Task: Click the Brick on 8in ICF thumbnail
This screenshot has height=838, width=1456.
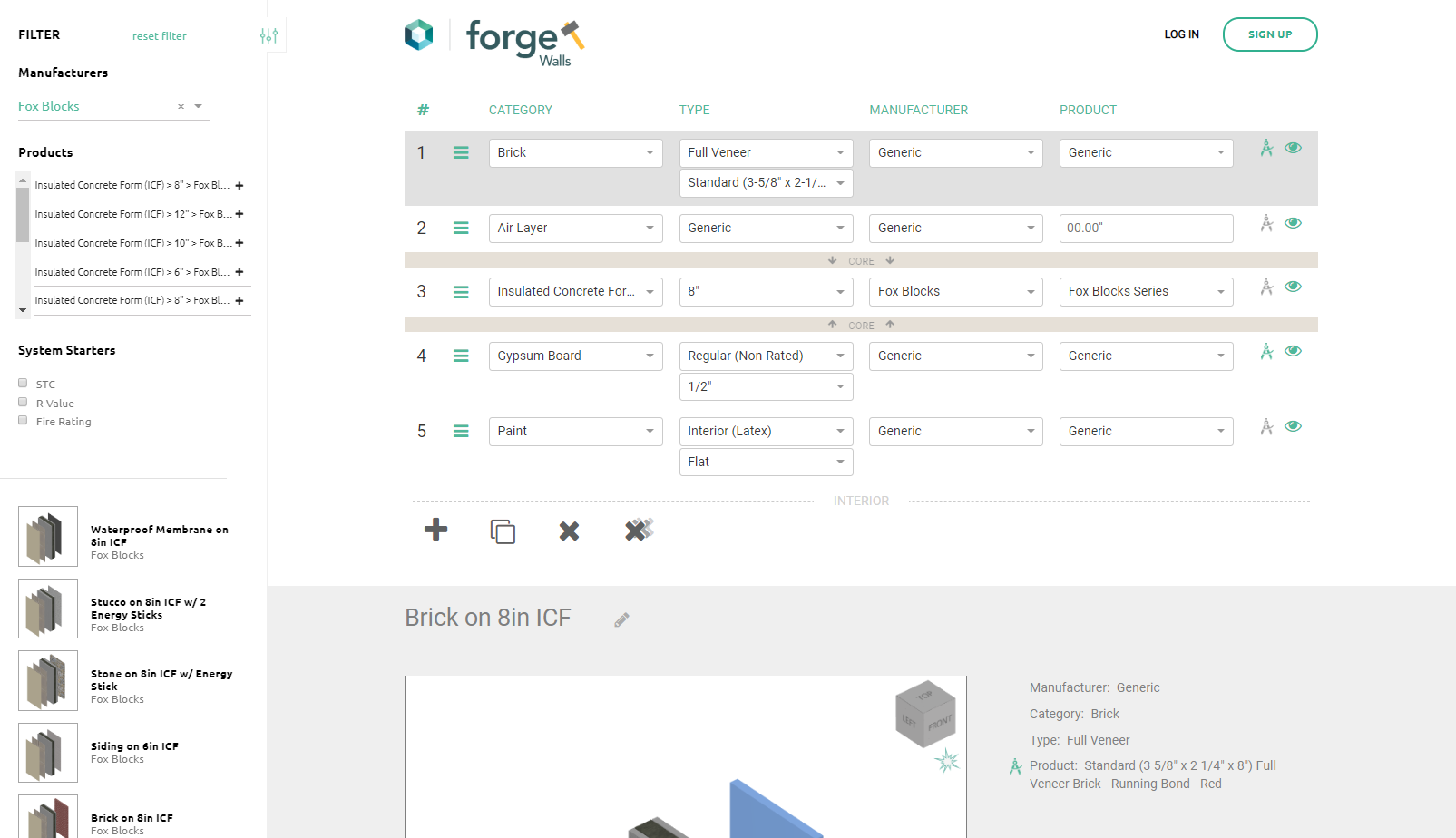Action: [48, 817]
